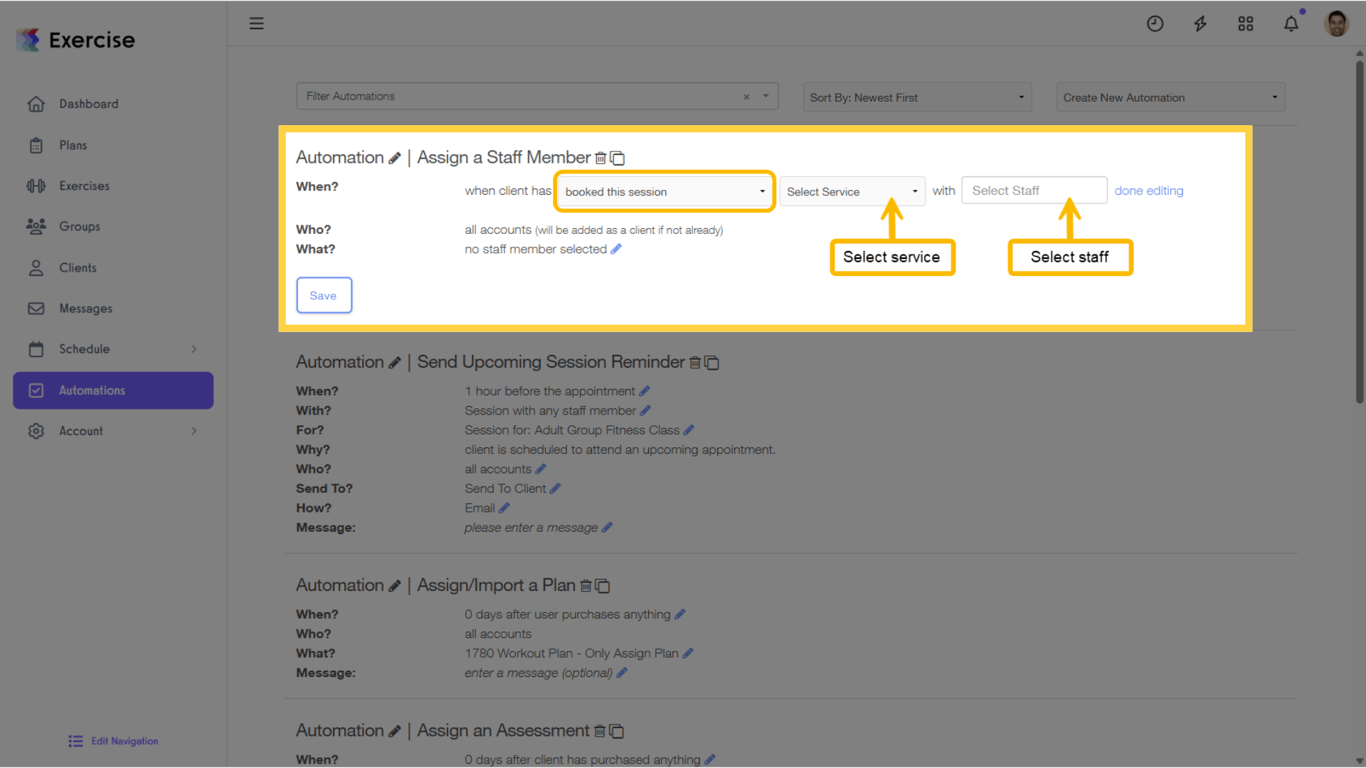View notifications via the bell icon

pyautogui.click(x=1291, y=23)
